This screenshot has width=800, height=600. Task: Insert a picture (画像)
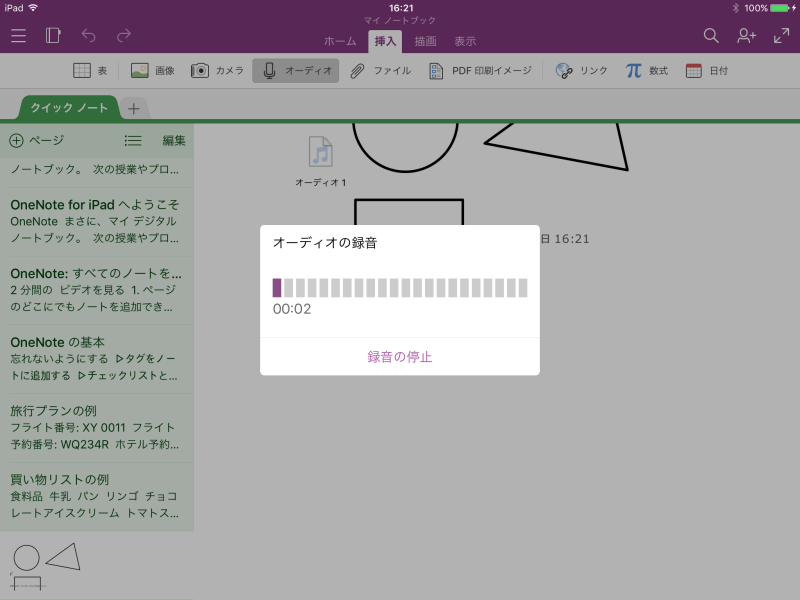(153, 70)
